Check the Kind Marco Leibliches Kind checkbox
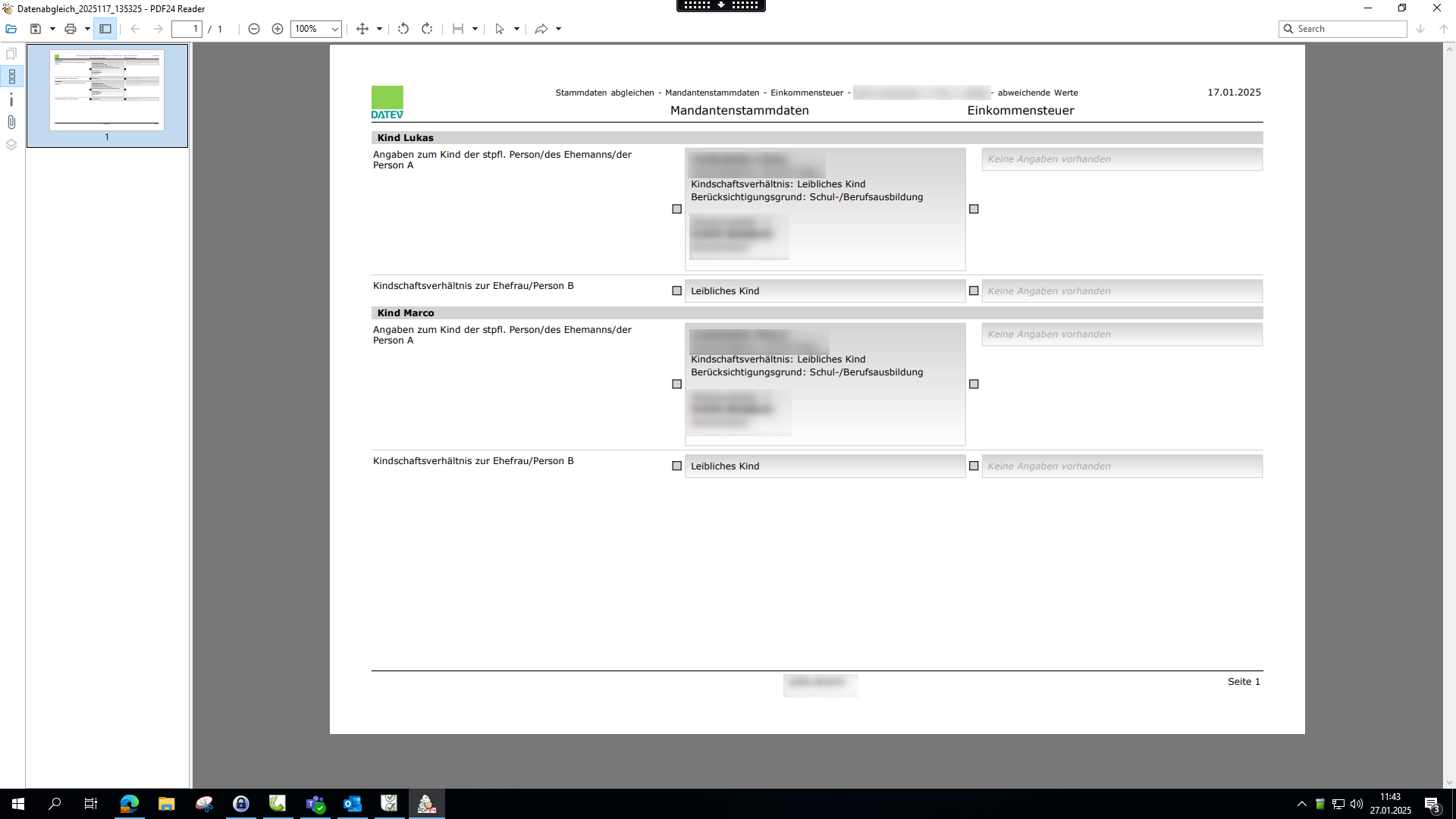The height and width of the screenshot is (819, 1456). [676, 466]
